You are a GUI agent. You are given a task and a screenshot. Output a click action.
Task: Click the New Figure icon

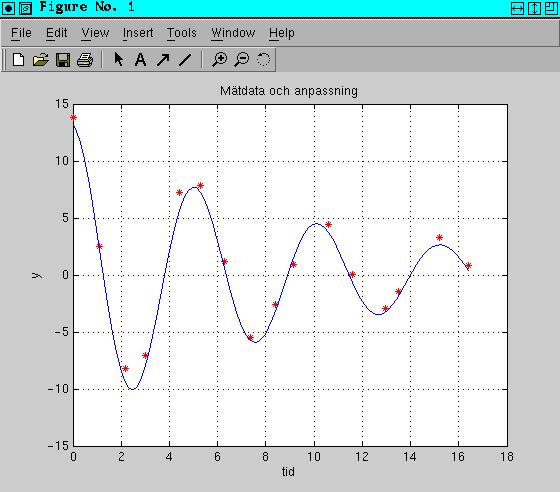click(19, 60)
